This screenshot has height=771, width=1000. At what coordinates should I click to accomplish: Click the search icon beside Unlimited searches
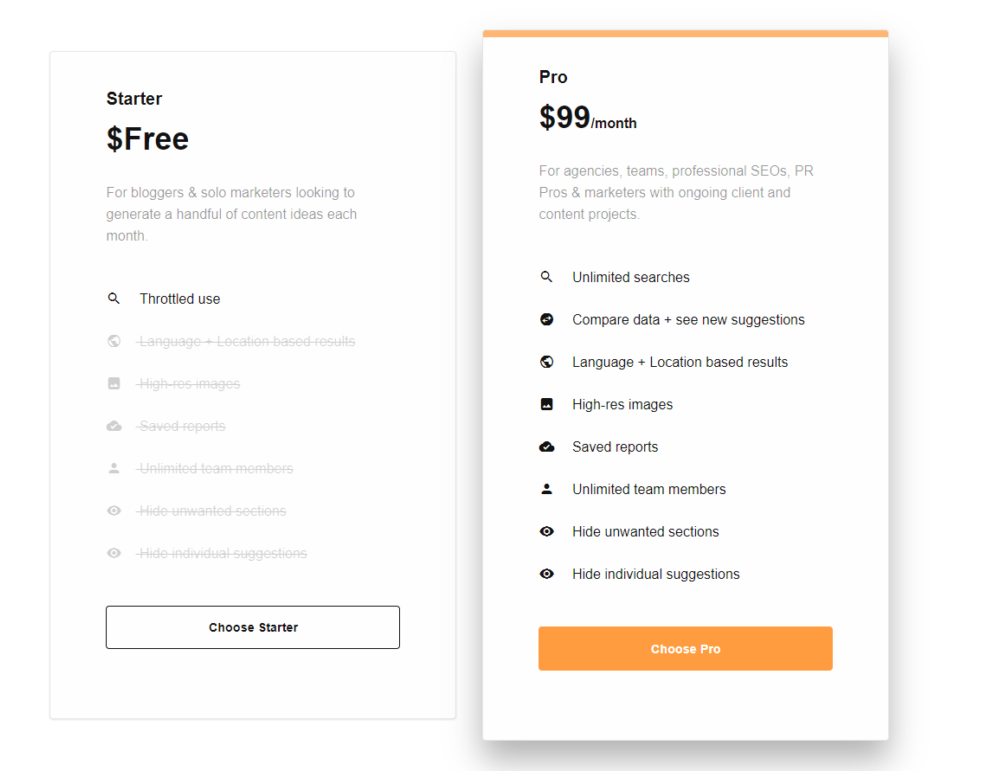coord(546,277)
